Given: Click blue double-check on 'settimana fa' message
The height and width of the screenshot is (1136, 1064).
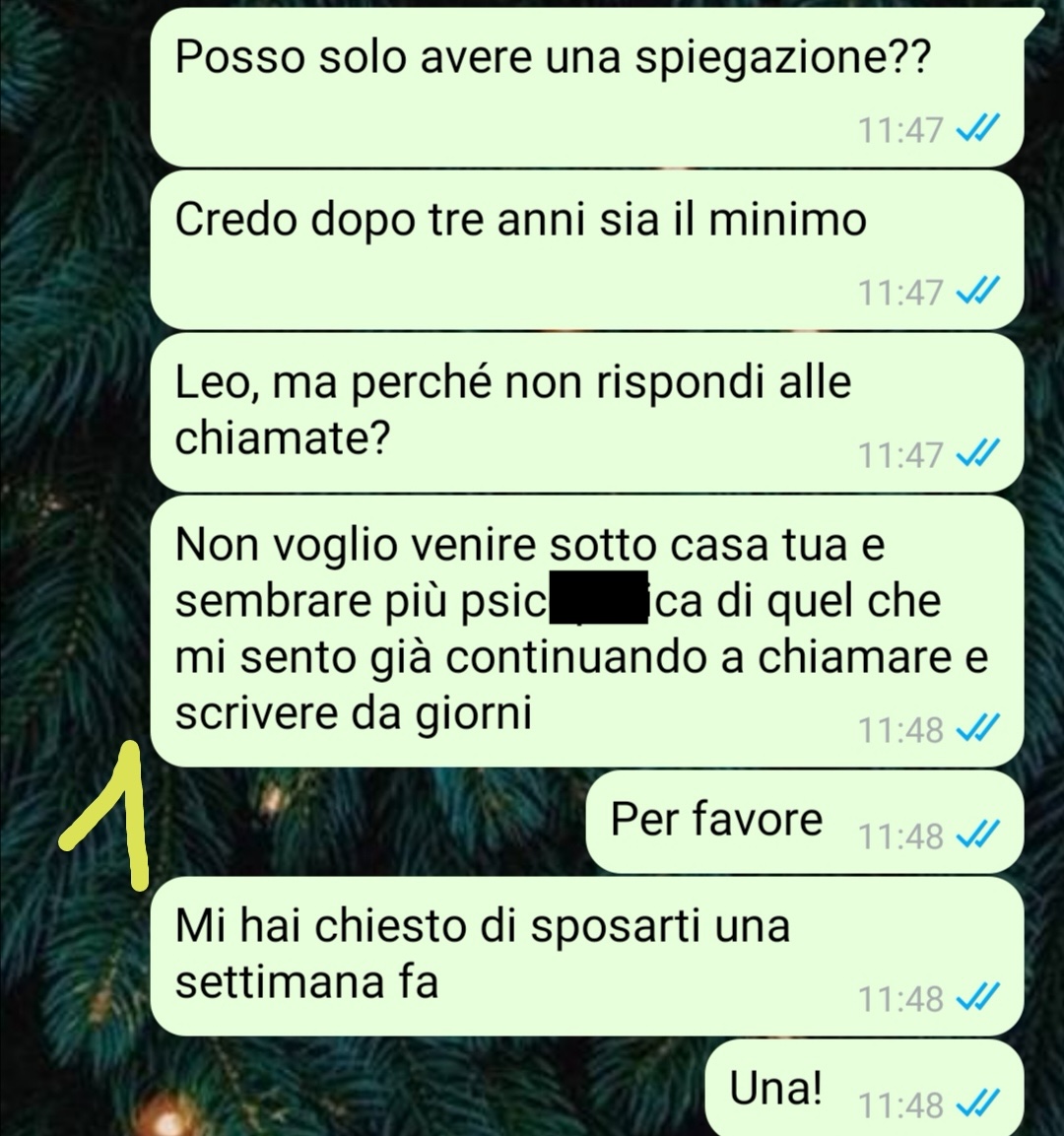Looking at the screenshot, I should pyautogui.click(x=978, y=998).
